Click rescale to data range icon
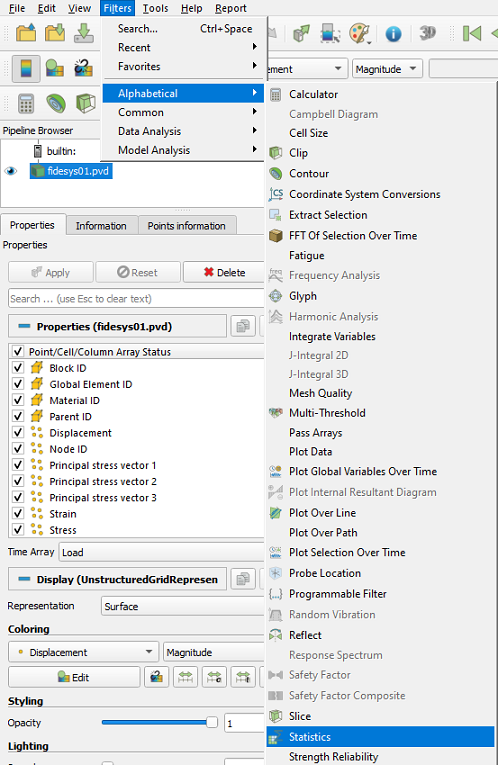 click(x=185, y=677)
